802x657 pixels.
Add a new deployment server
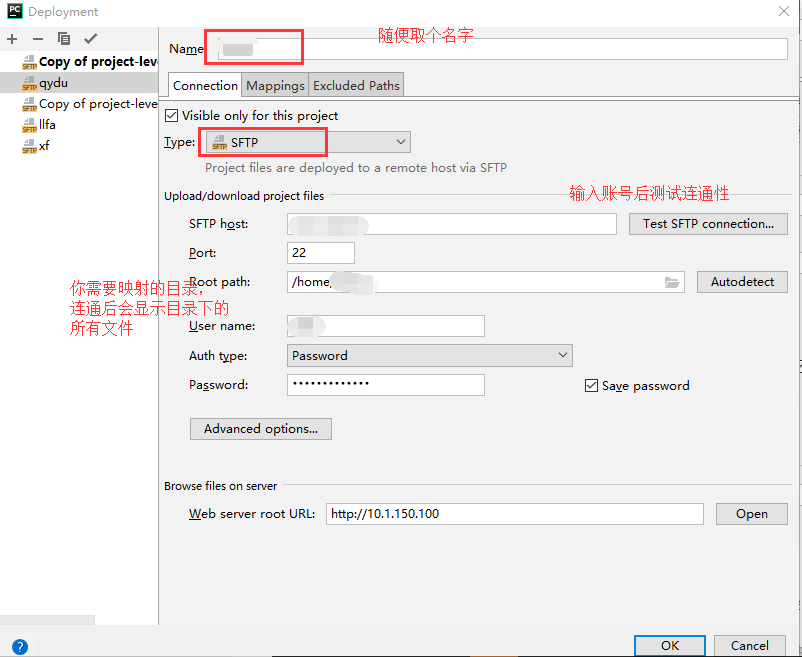click(x=12, y=39)
